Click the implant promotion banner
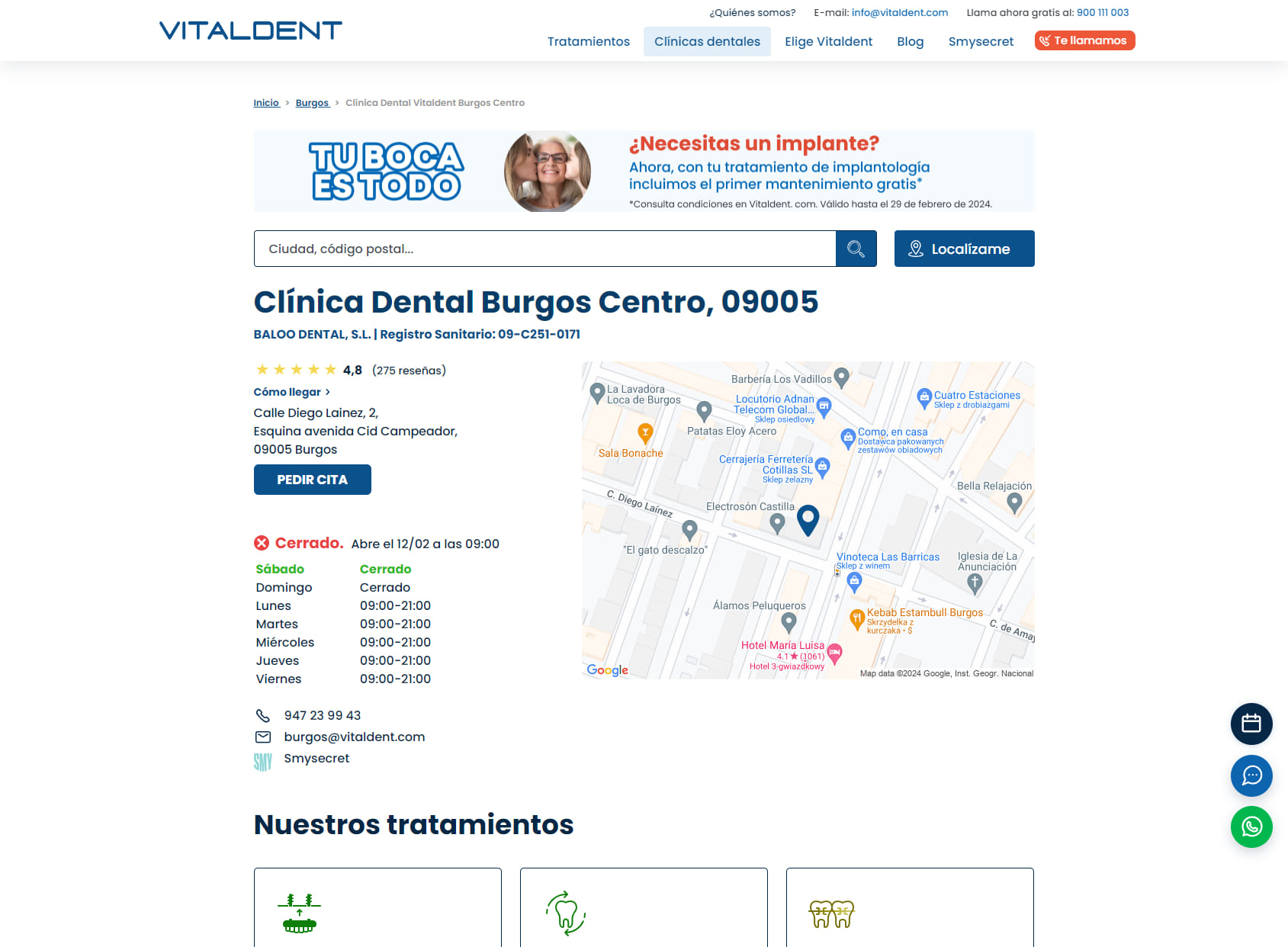The height and width of the screenshot is (947, 1288). [644, 171]
